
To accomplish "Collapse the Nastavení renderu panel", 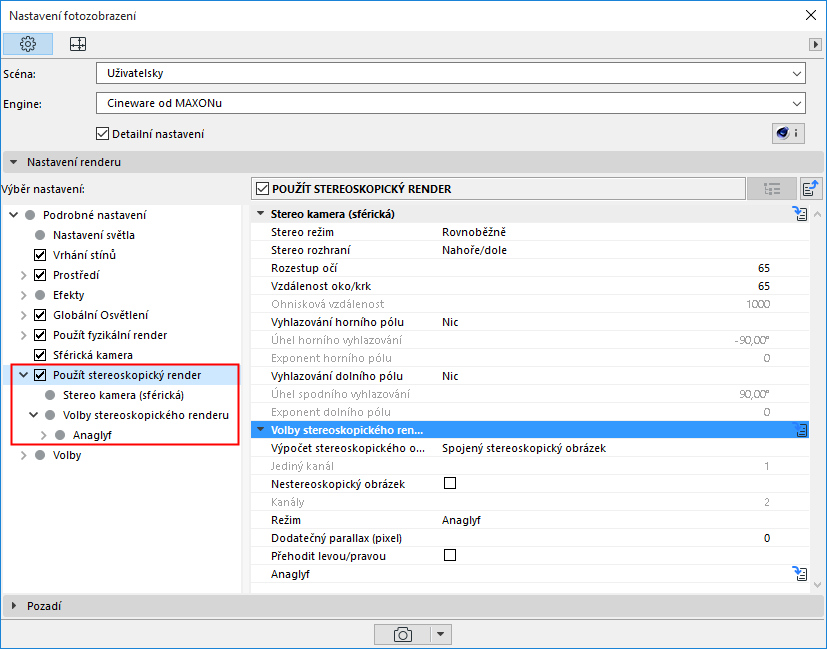I will tap(14, 162).
